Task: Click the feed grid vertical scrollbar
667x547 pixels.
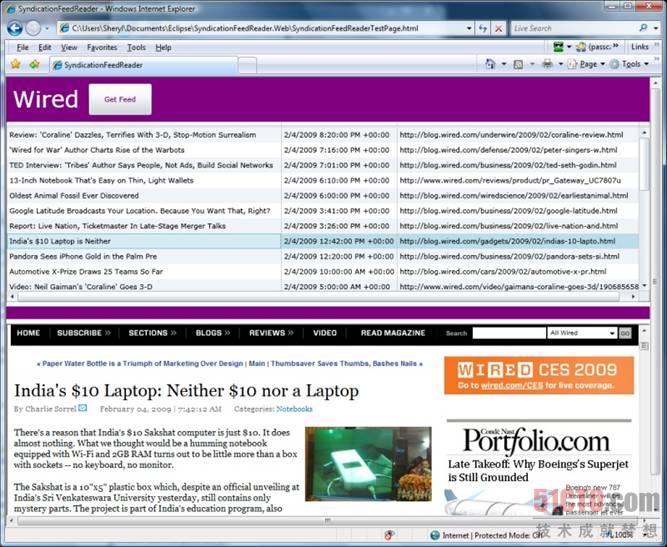Action: click(644, 209)
